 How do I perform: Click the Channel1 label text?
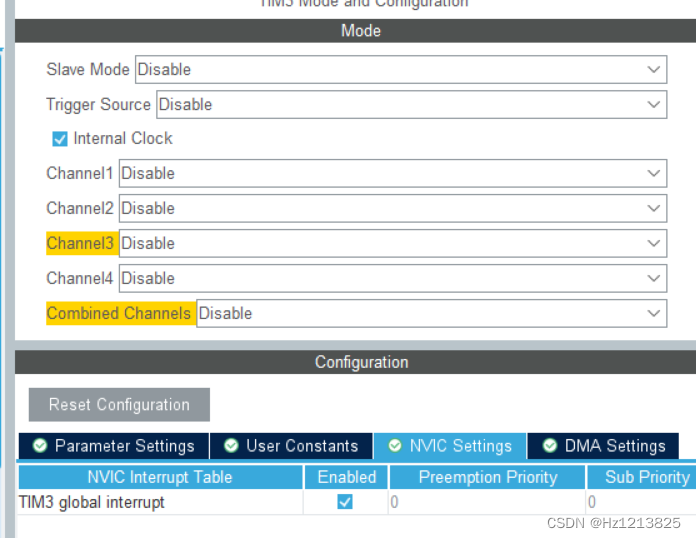click(80, 174)
